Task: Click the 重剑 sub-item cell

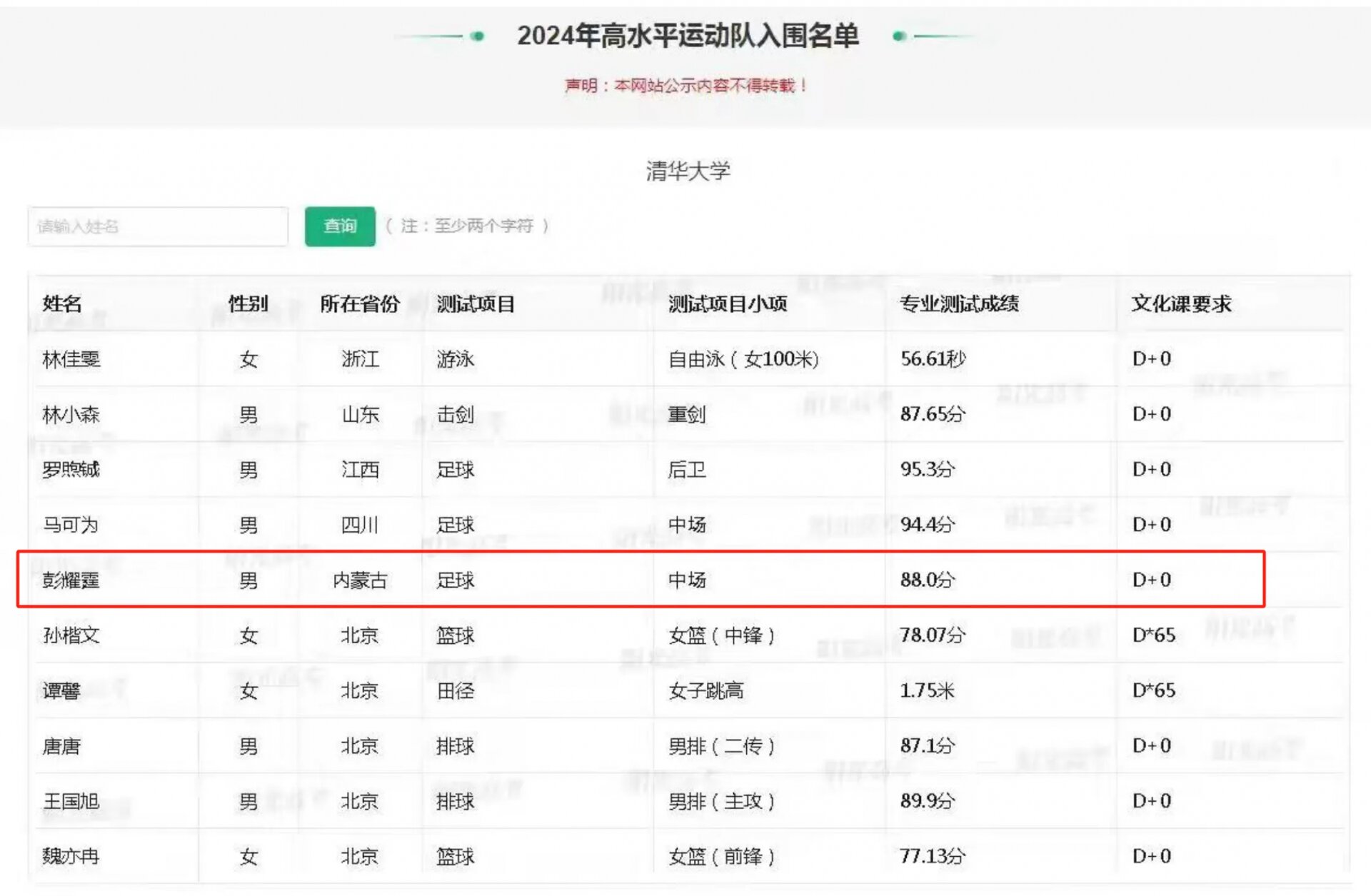Action: 687,415
